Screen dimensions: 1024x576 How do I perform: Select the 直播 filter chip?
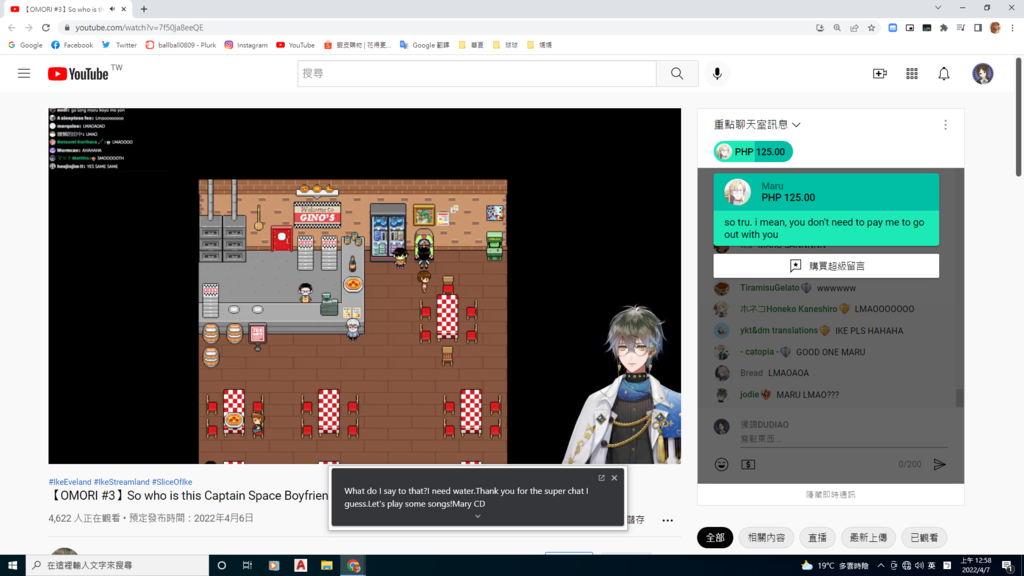click(x=817, y=537)
